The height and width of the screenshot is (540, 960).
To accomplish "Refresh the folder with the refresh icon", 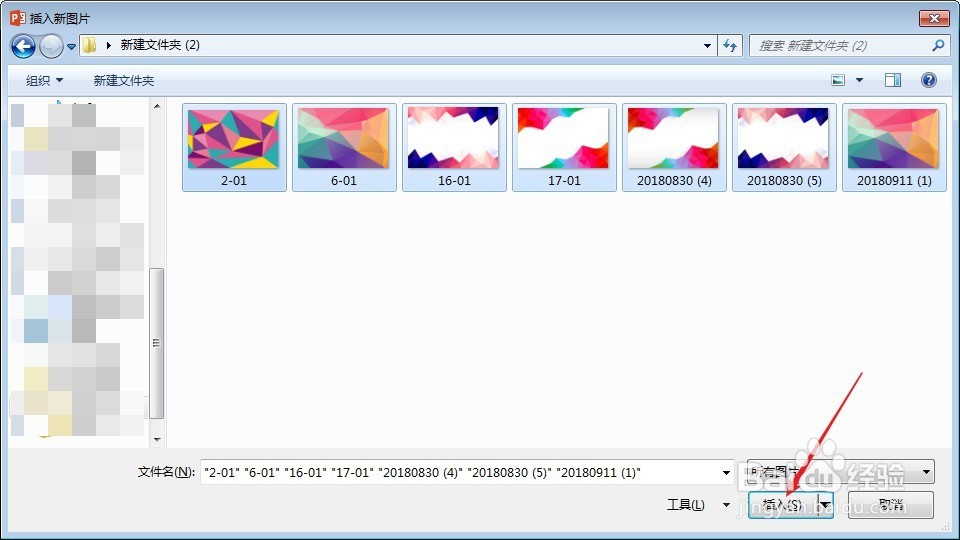I will click(730, 46).
